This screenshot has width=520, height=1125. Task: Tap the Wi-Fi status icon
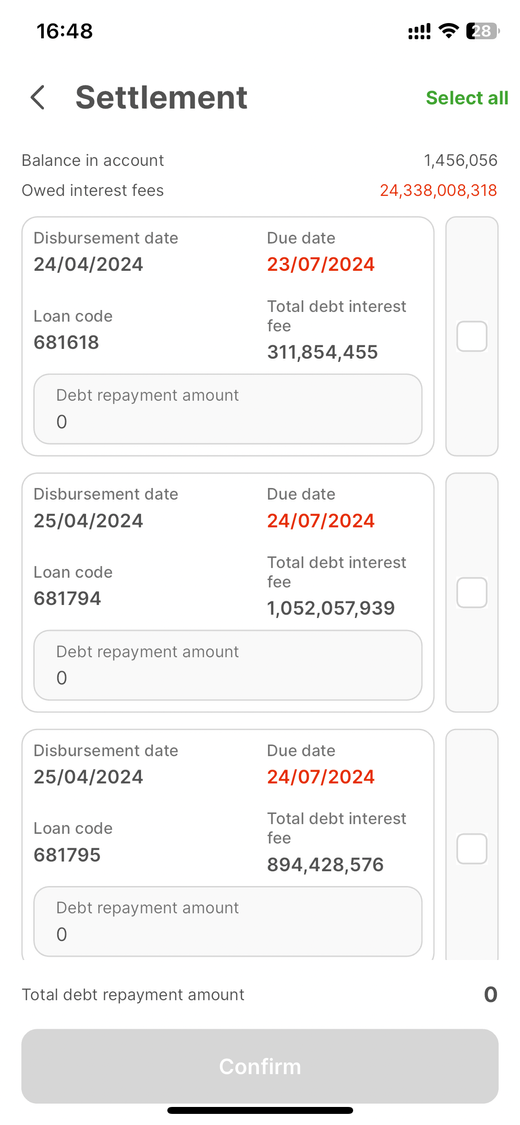(449, 31)
